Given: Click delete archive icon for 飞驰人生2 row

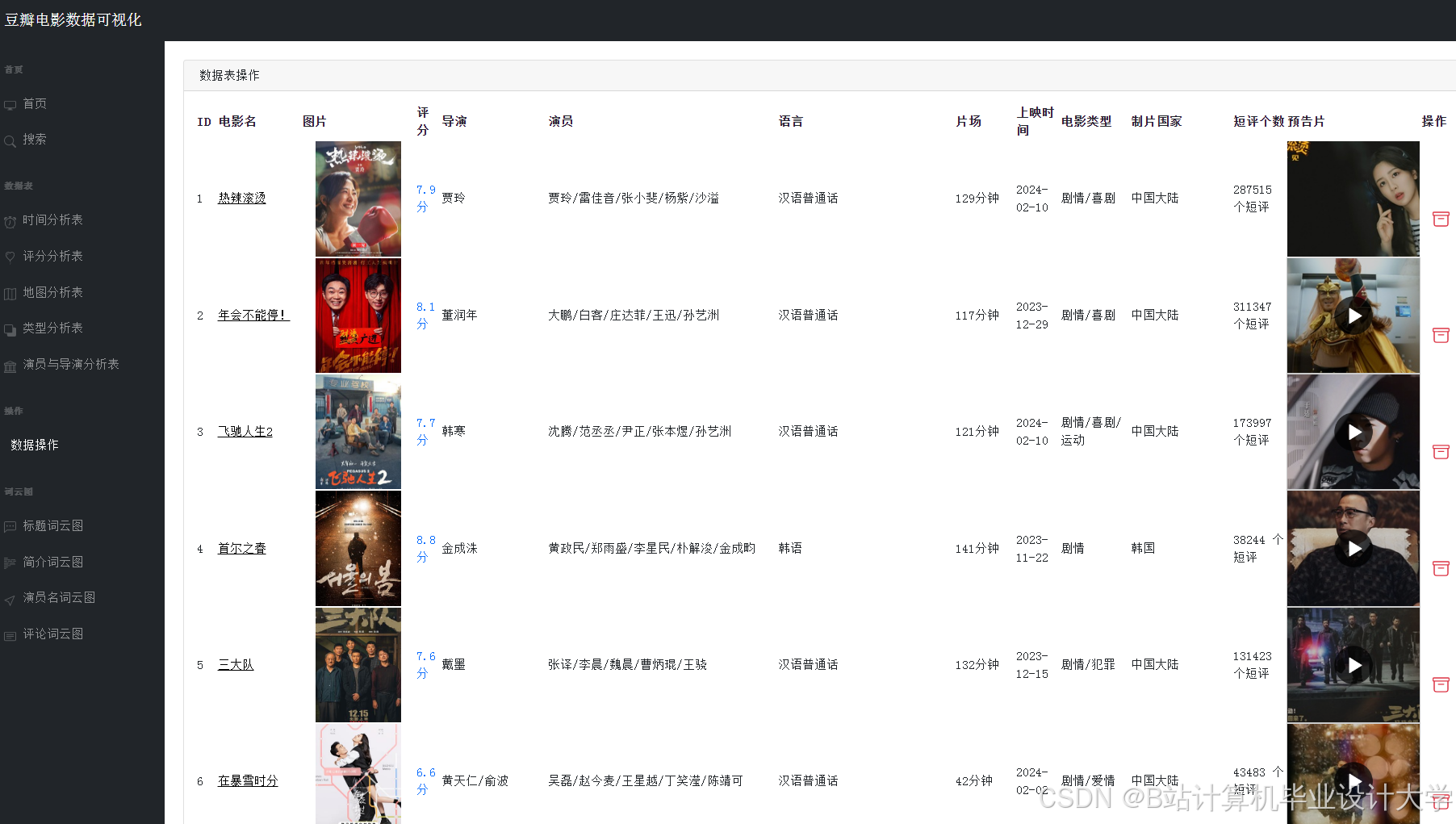Looking at the screenshot, I should click(1441, 452).
